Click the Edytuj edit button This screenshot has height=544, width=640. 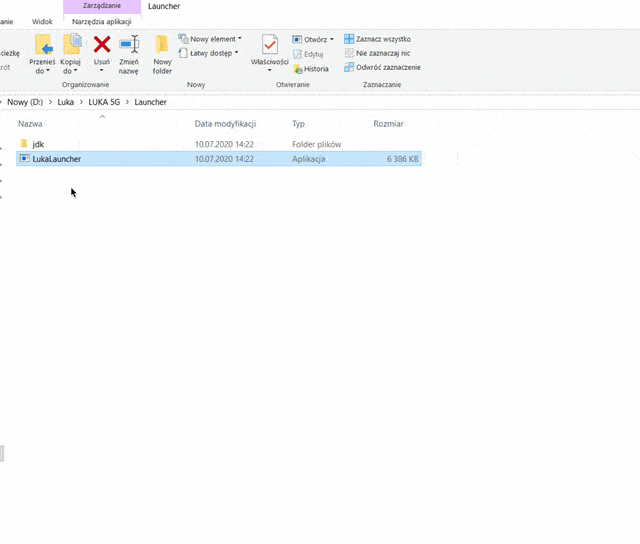tap(308, 54)
